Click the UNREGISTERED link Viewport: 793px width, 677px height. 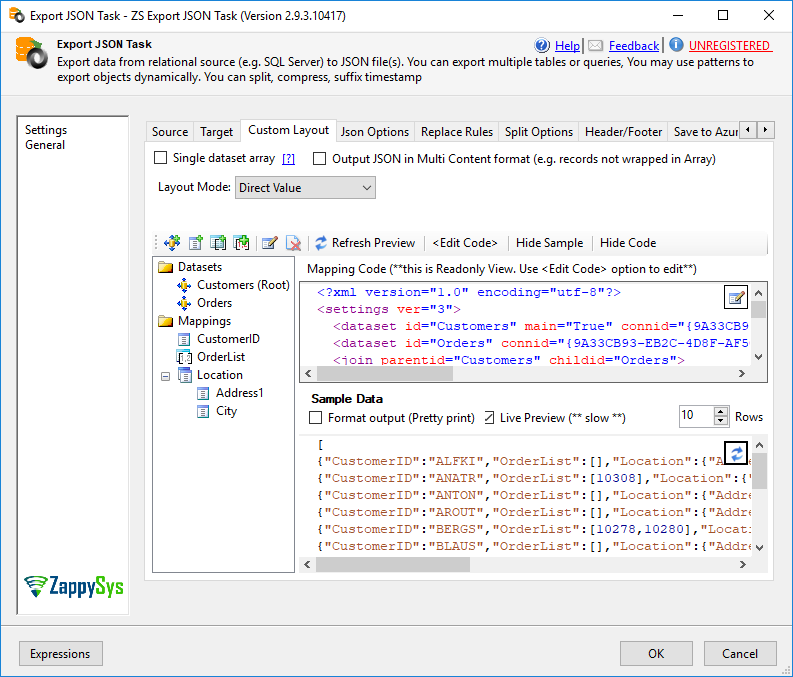click(x=729, y=46)
